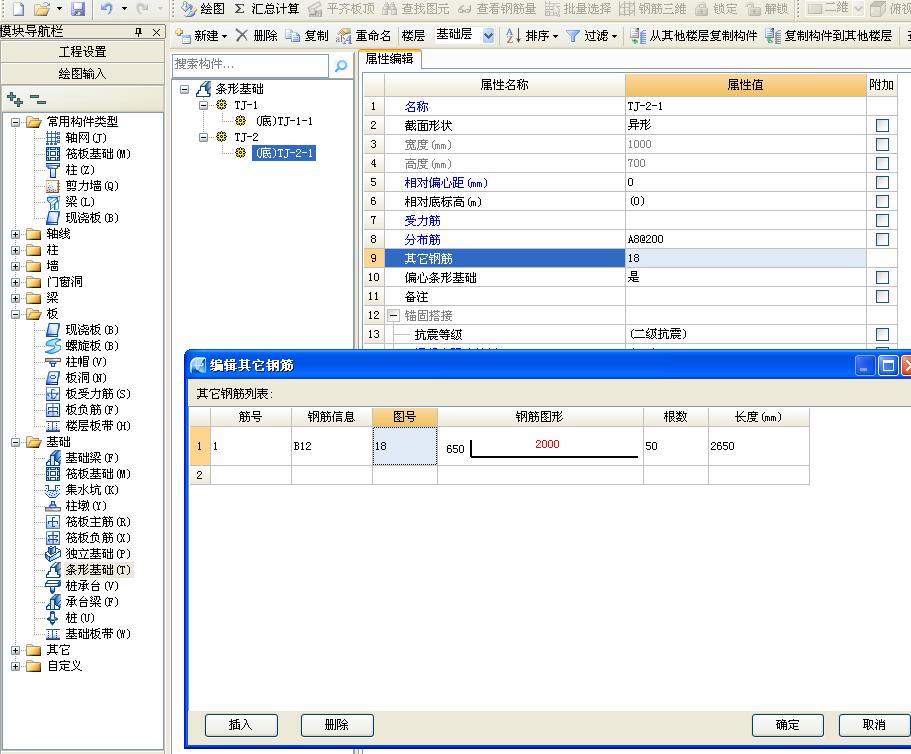Select 板受力筋(S) in tree

[x=98, y=394]
